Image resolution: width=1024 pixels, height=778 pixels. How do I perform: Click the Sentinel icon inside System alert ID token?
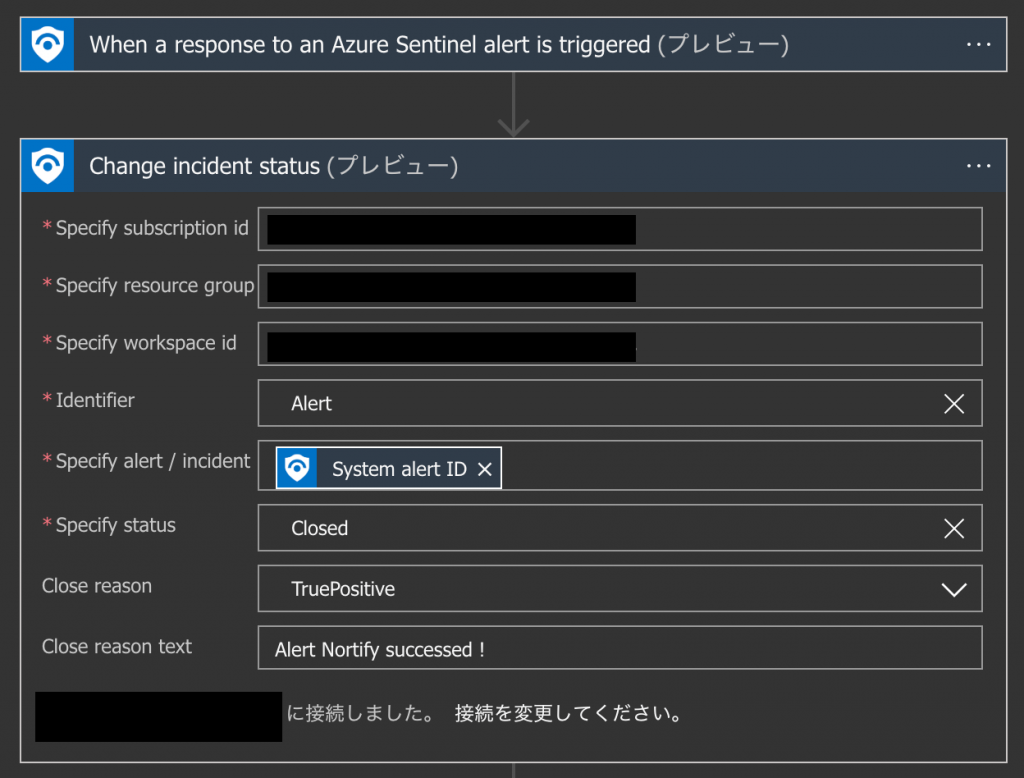[297, 468]
